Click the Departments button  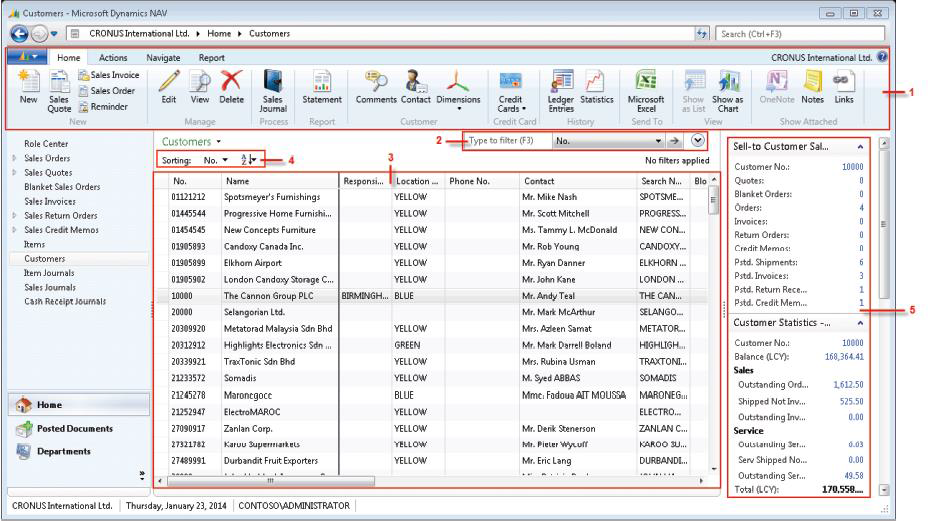pyautogui.click(x=63, y=451)
